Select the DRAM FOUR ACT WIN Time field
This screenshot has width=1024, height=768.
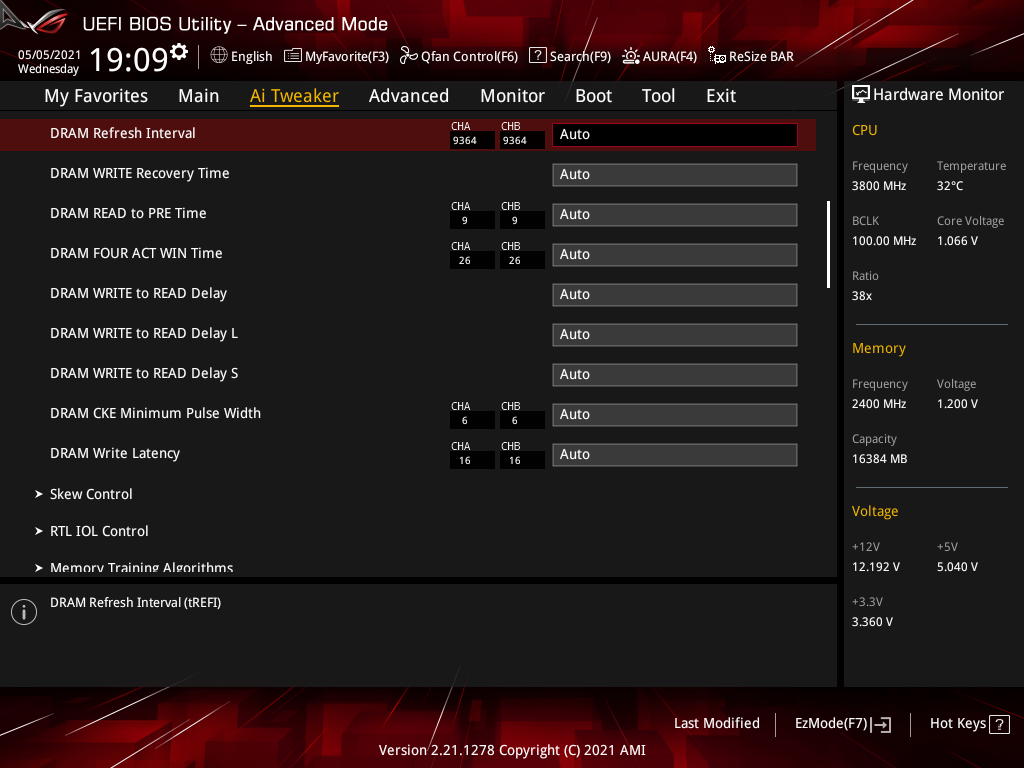(675, 254)
